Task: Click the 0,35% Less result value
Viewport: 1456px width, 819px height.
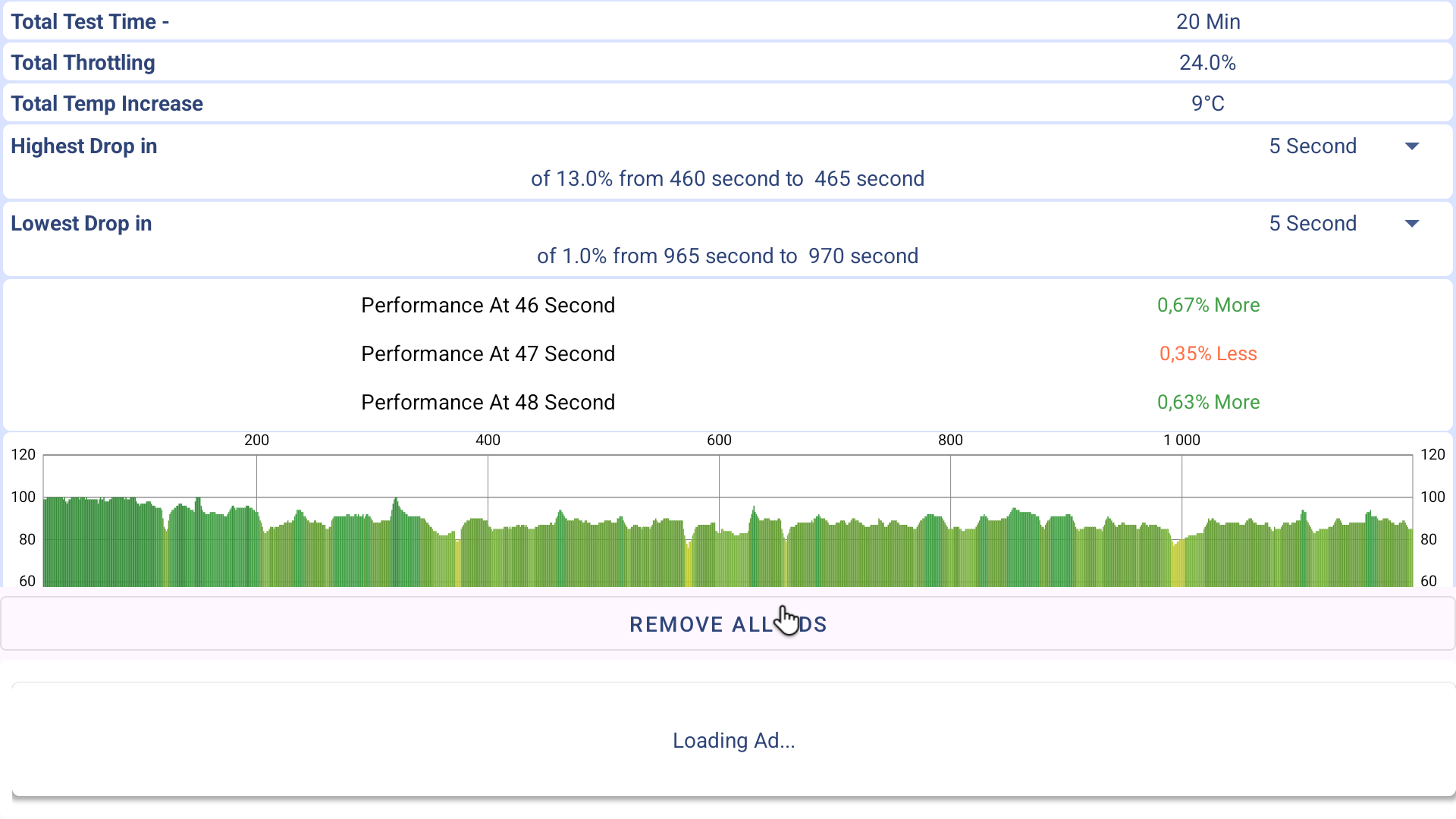Action: coord(1208,354)
